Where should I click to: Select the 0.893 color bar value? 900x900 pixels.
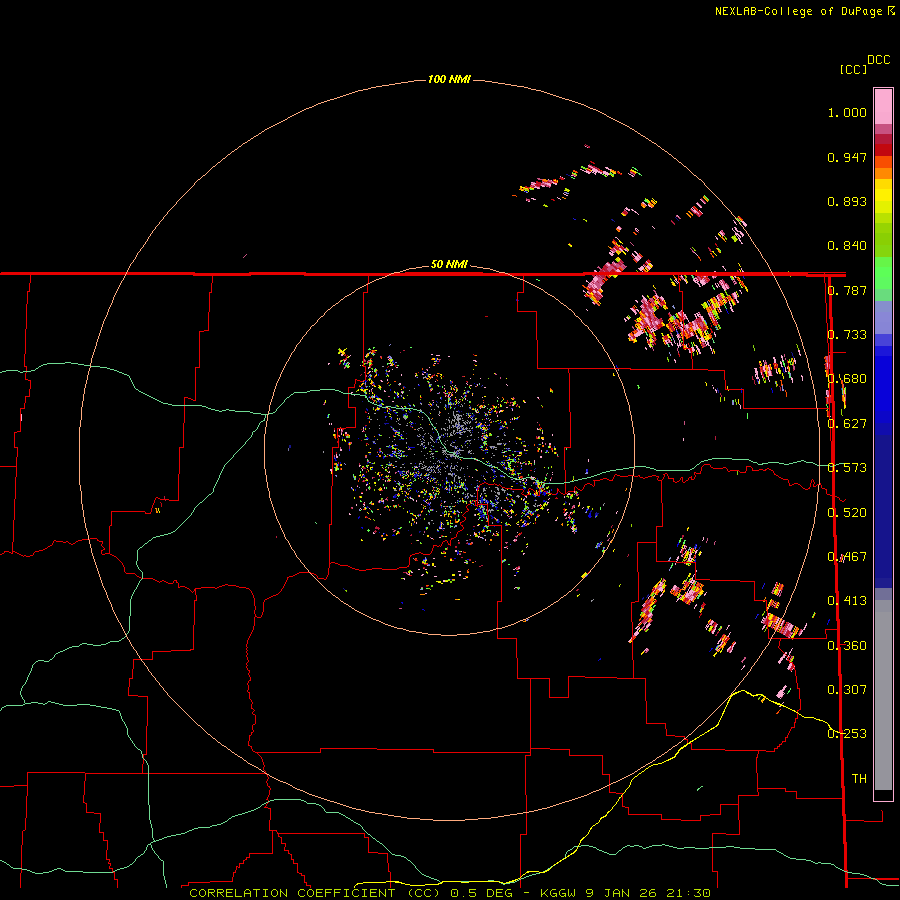847,201
